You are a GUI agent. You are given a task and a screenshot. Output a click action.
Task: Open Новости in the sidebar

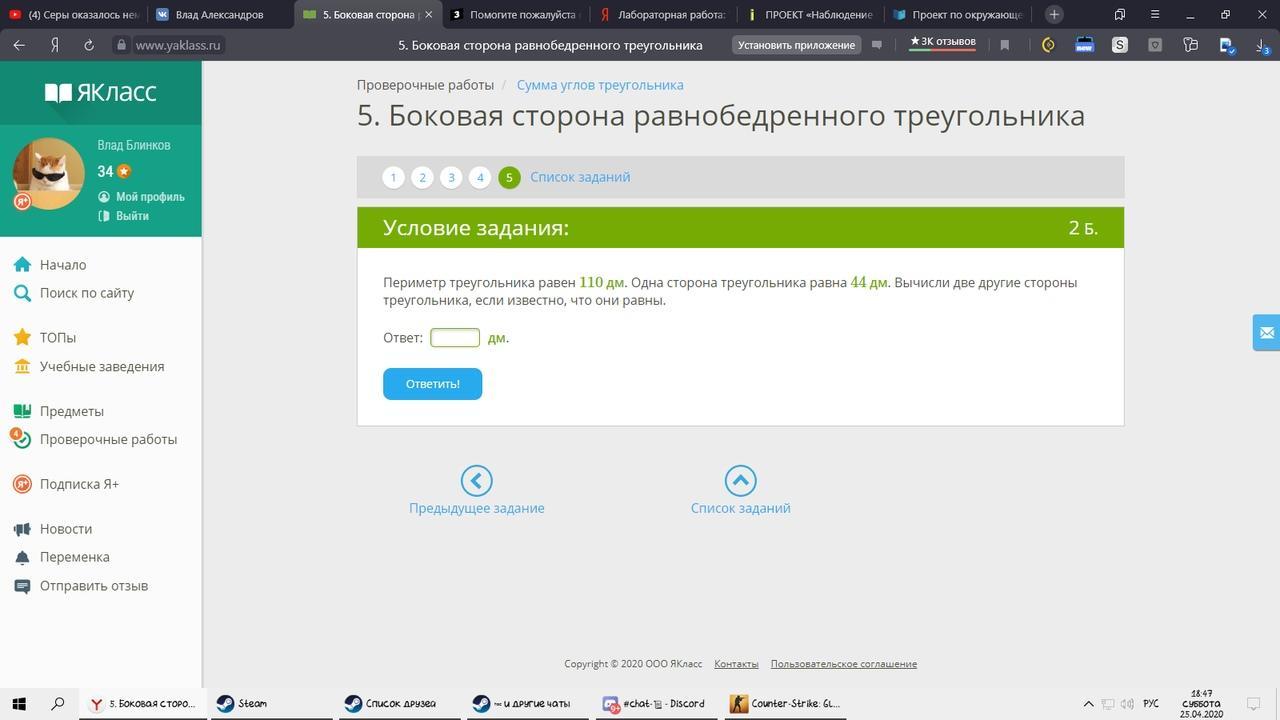66,529
